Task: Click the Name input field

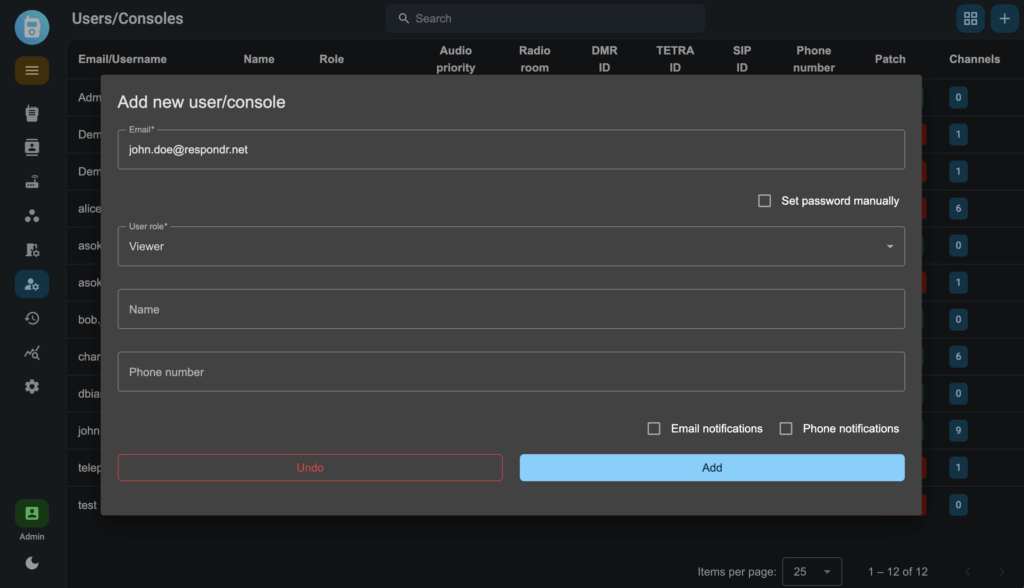Action: (511, 309)
